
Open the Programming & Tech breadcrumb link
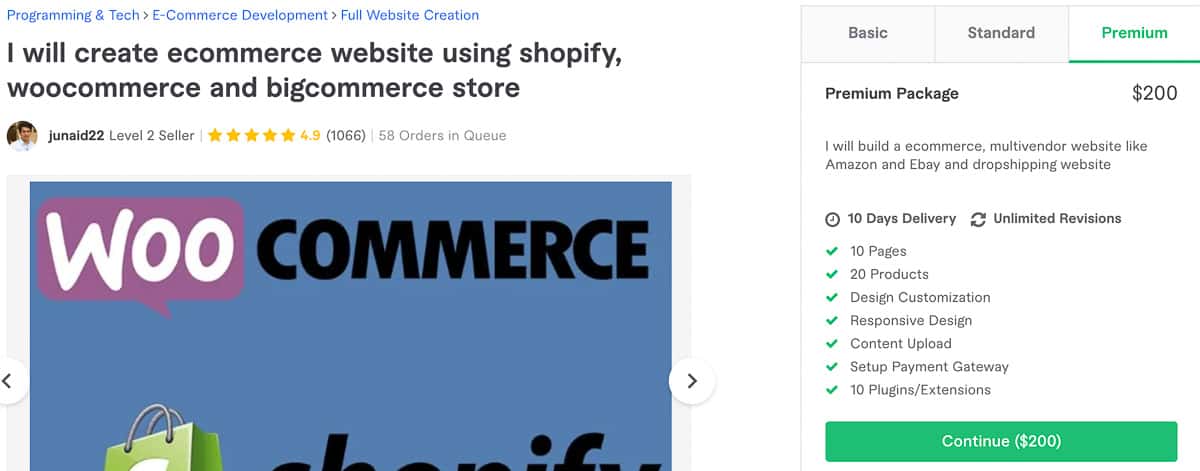tap(73, 15)
